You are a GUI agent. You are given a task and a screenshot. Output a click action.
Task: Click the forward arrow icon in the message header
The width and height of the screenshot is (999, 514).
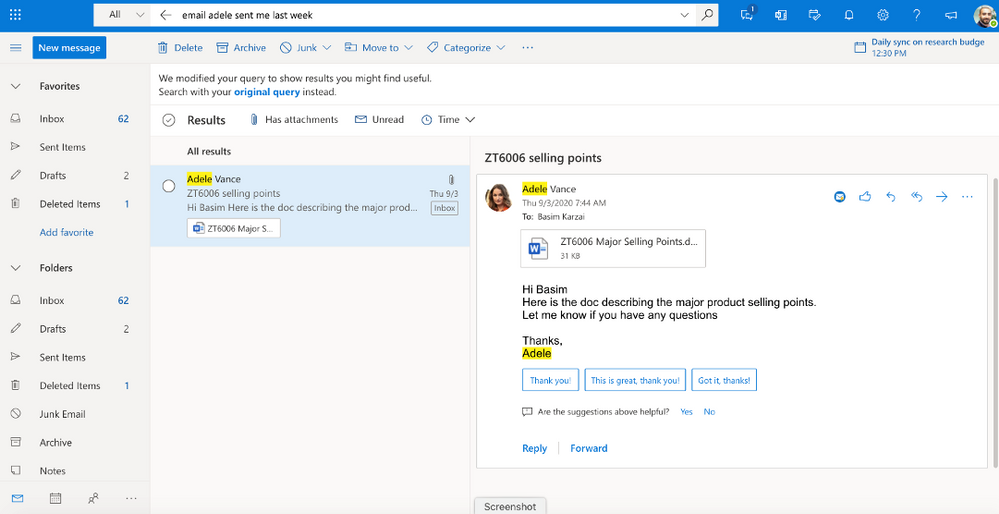(x=942, y=197)
